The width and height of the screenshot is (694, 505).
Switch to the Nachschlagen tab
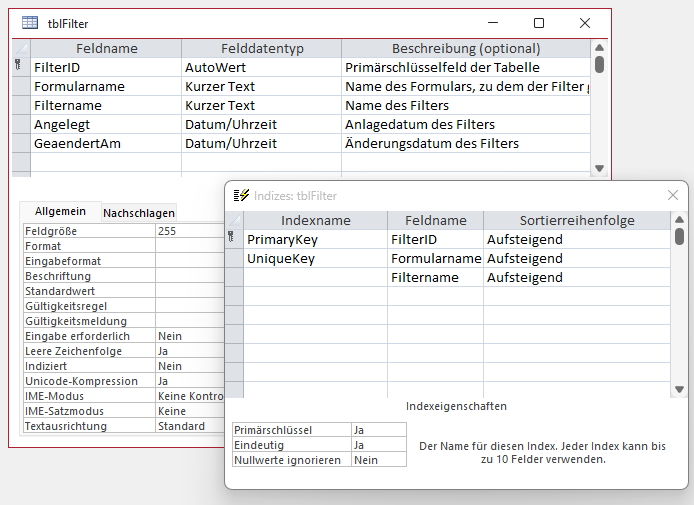click(139, 213)
